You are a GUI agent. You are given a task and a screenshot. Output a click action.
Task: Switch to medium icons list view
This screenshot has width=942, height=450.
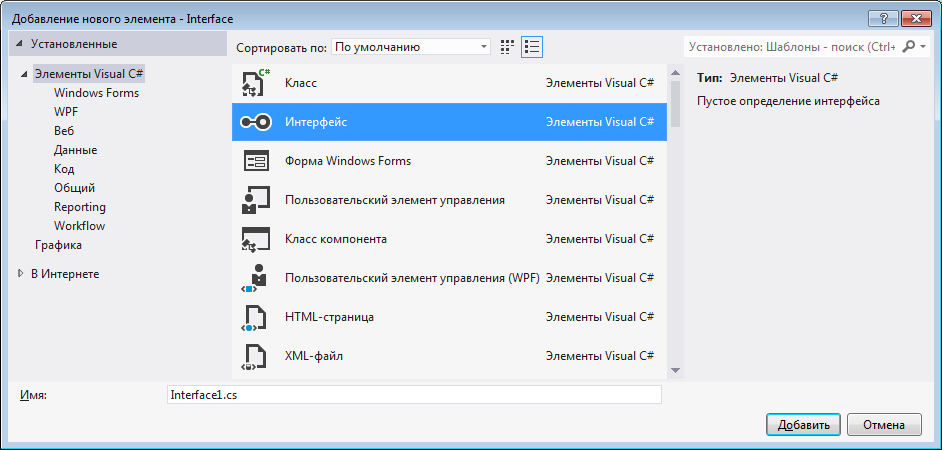[531, 47]
